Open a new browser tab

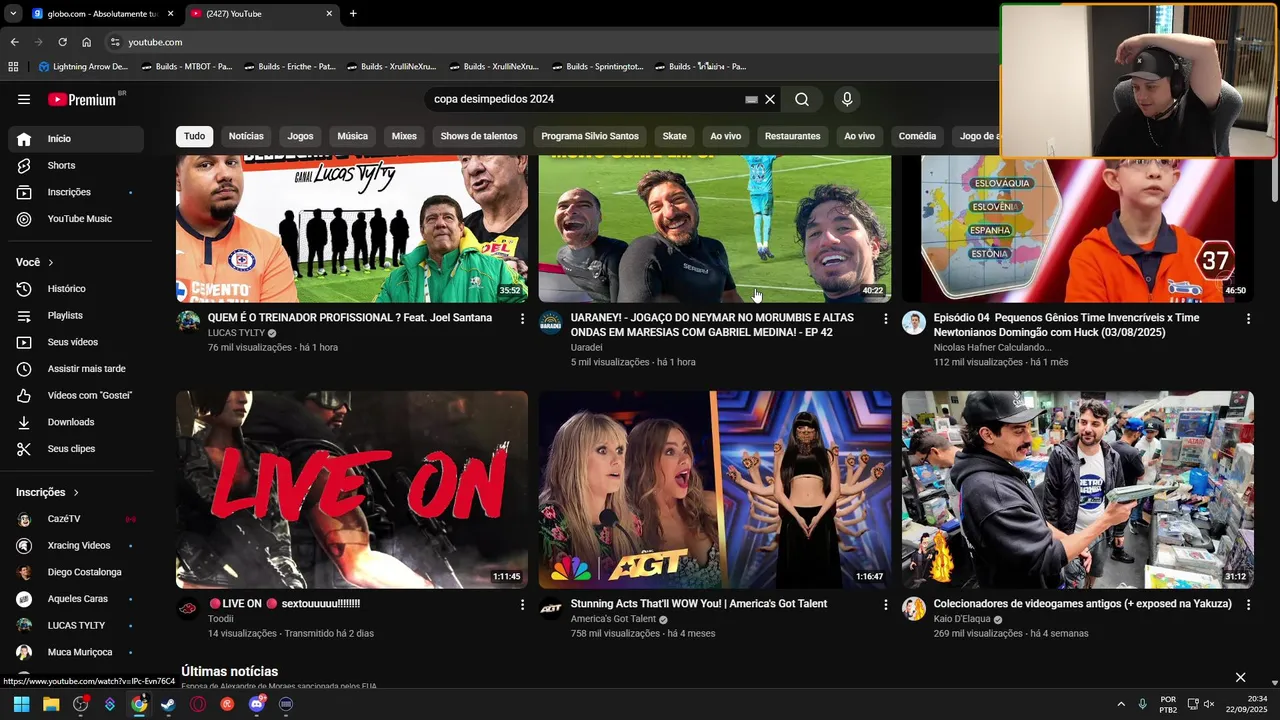click(353, 14)
